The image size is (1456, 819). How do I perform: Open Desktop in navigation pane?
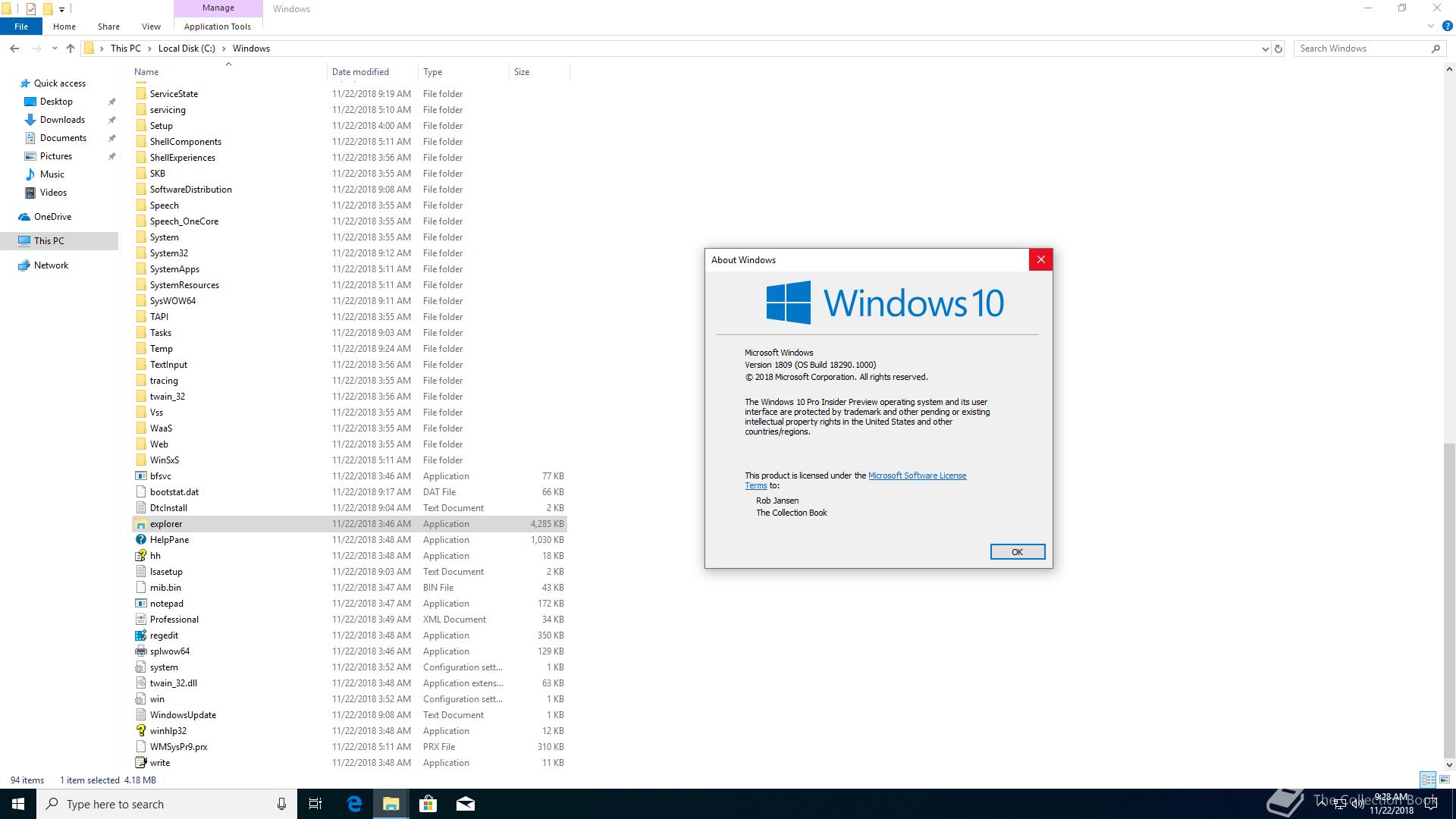point(56,102)
